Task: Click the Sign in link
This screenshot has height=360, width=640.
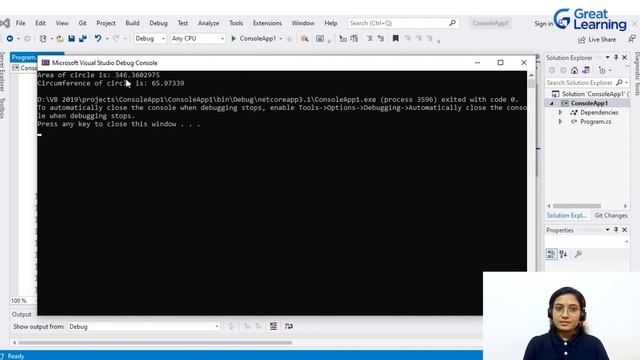Action: click(x=544, y=24)
